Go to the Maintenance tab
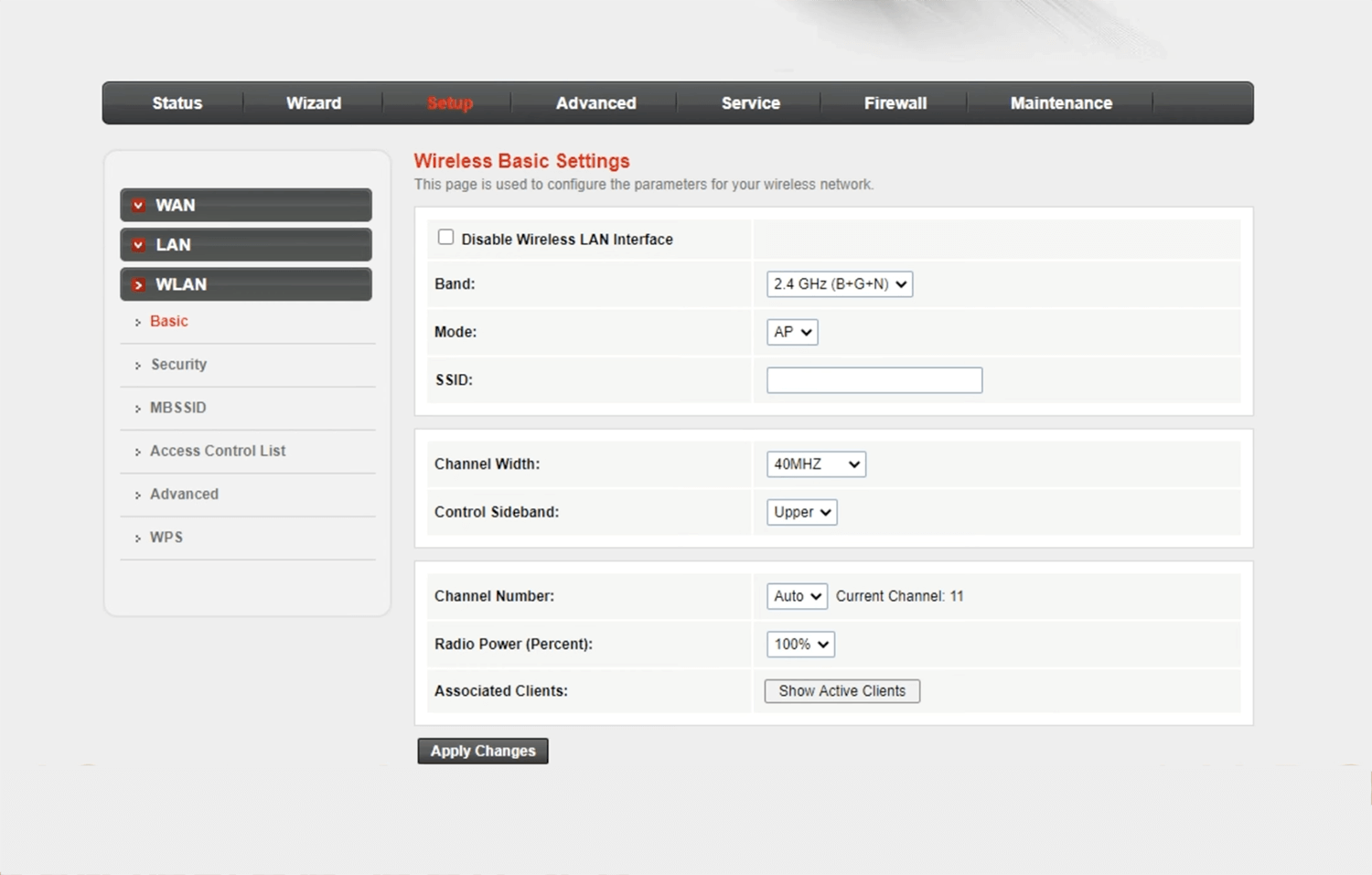The width and height of the screenshot is (1372, 875). 1060,103
